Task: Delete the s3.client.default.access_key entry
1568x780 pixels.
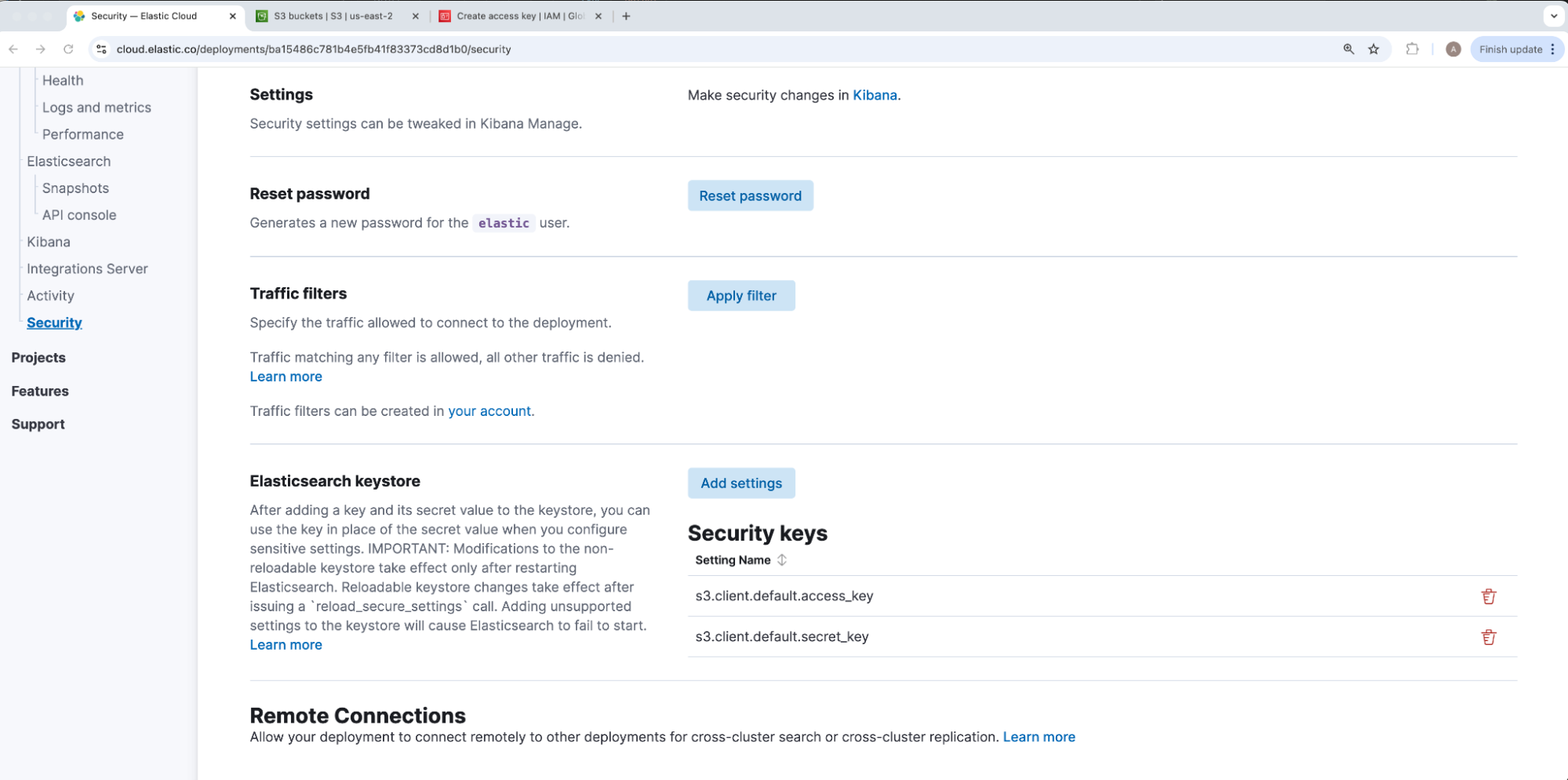Action: click(1488, 596)
